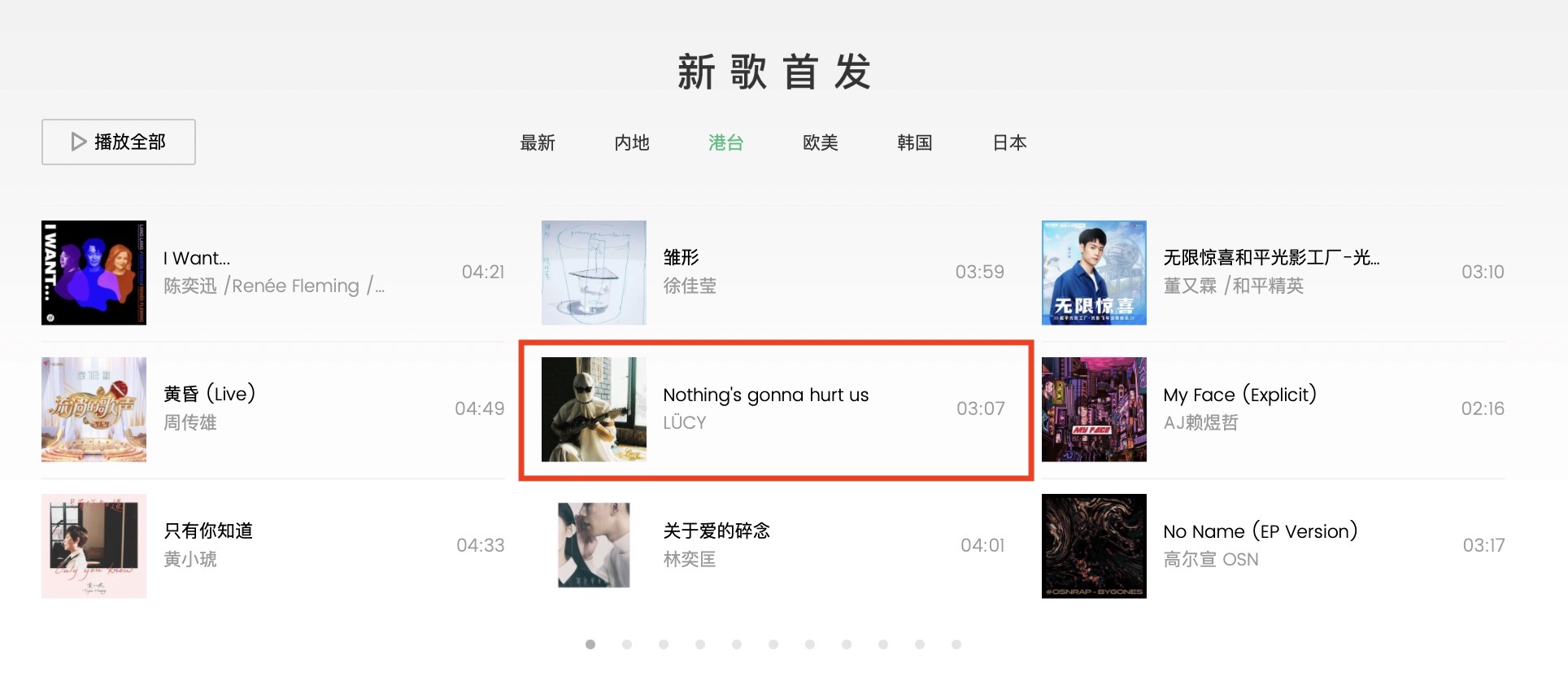Open artist link AJ赖煜哲
Image resolution: width=1568 pixels, height=677 pixels.
click(1200, 423)
